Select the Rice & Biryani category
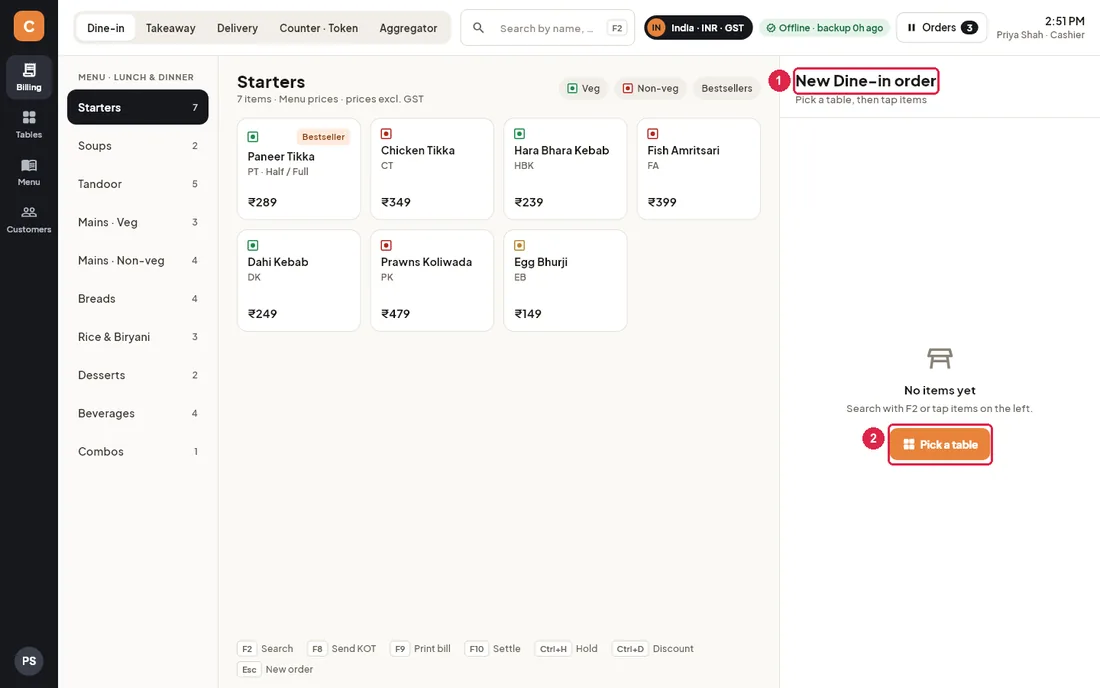Viewport: 1100px width, 688px height. pyautogui.click(x=138, y=337)
